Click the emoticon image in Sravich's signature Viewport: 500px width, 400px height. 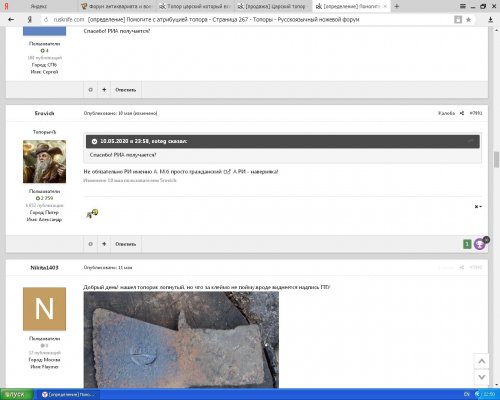click(92, 213)
